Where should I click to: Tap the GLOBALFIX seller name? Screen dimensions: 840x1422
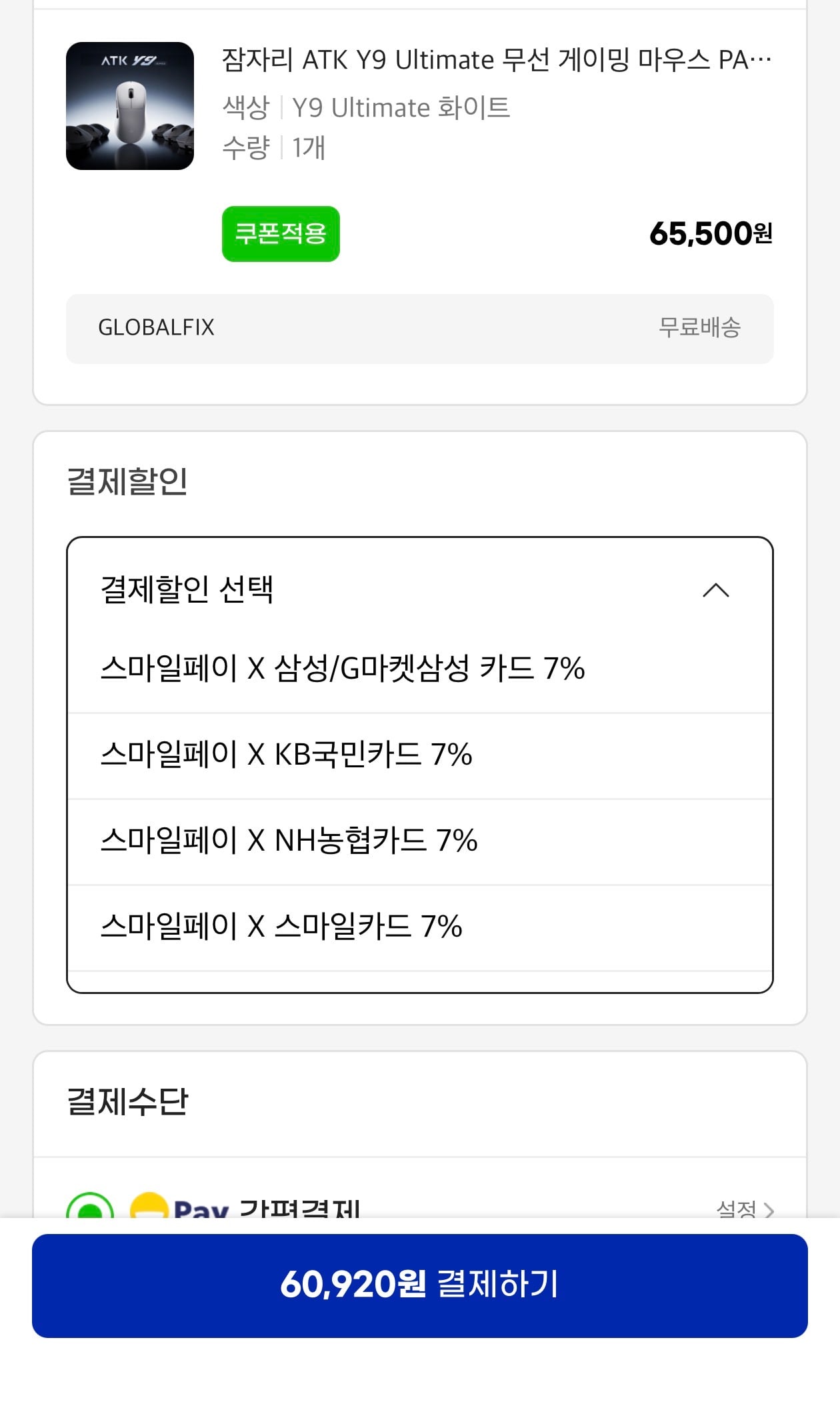pyautogui.click(x=156, y=327)
